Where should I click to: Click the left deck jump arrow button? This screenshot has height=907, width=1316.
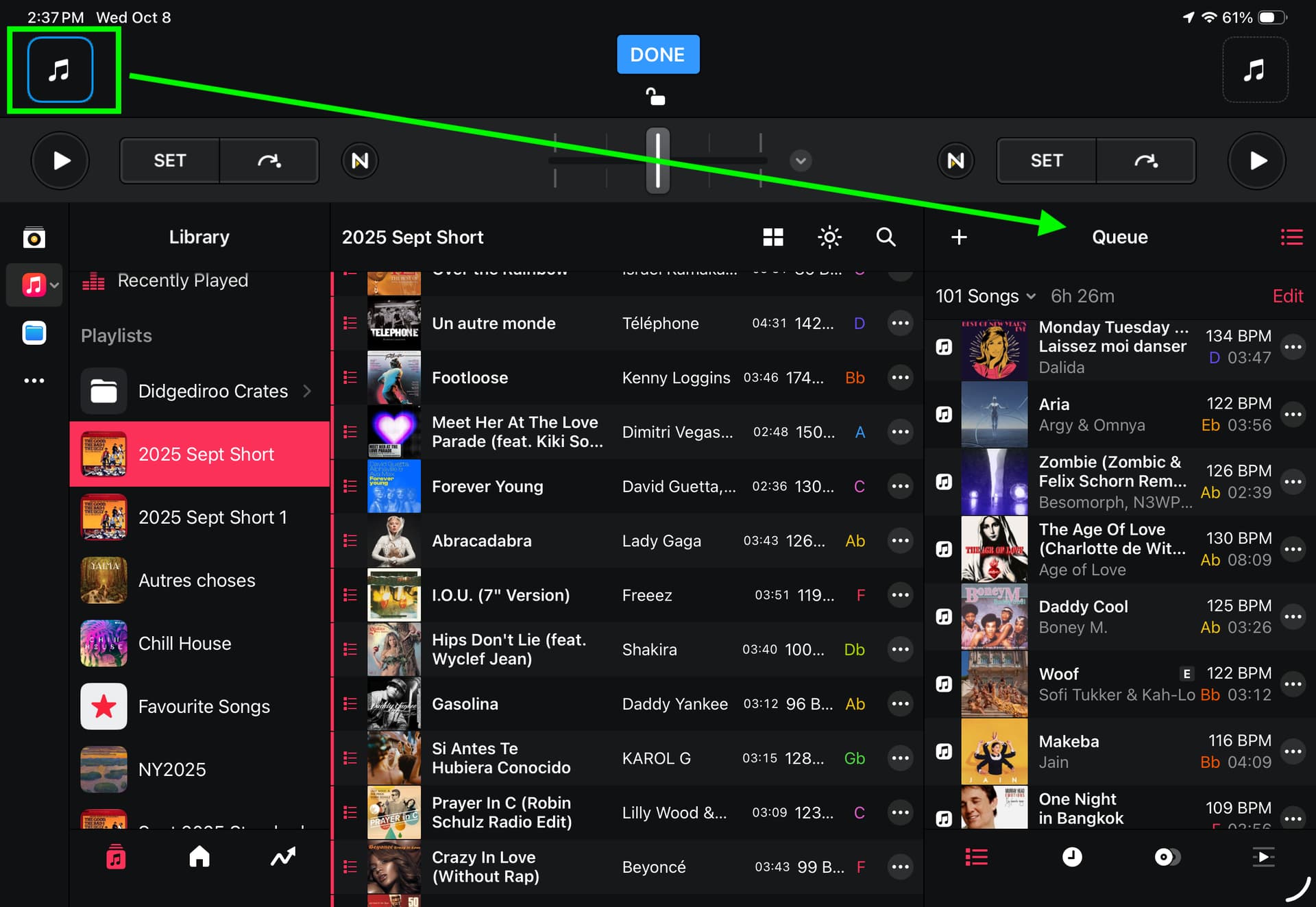(x=269, y=160)
